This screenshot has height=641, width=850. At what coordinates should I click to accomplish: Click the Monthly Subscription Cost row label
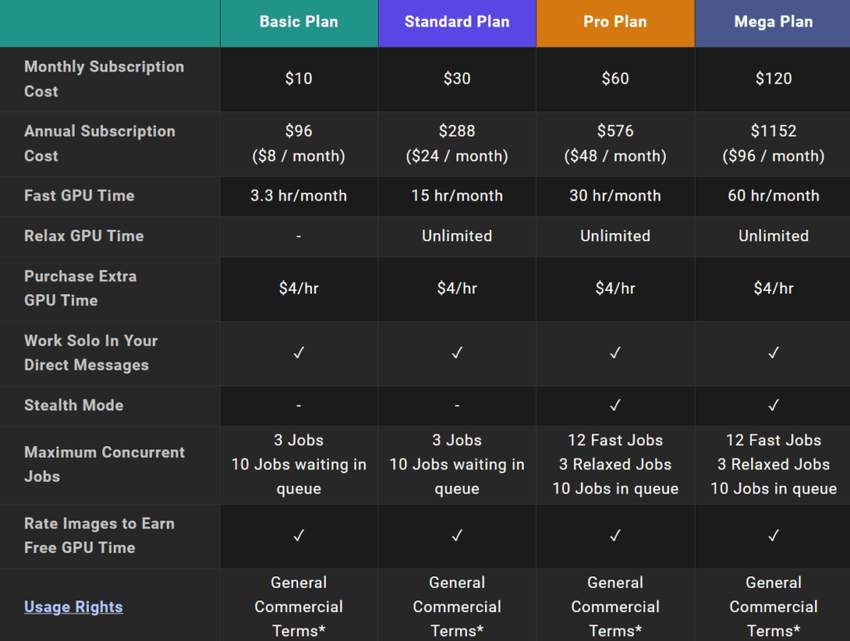point(104,79)
